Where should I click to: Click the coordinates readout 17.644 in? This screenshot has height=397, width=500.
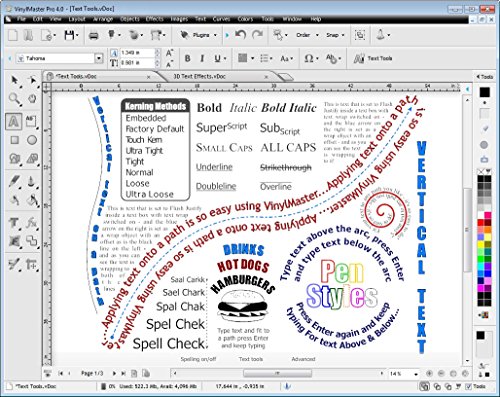(x=240, y=386)
